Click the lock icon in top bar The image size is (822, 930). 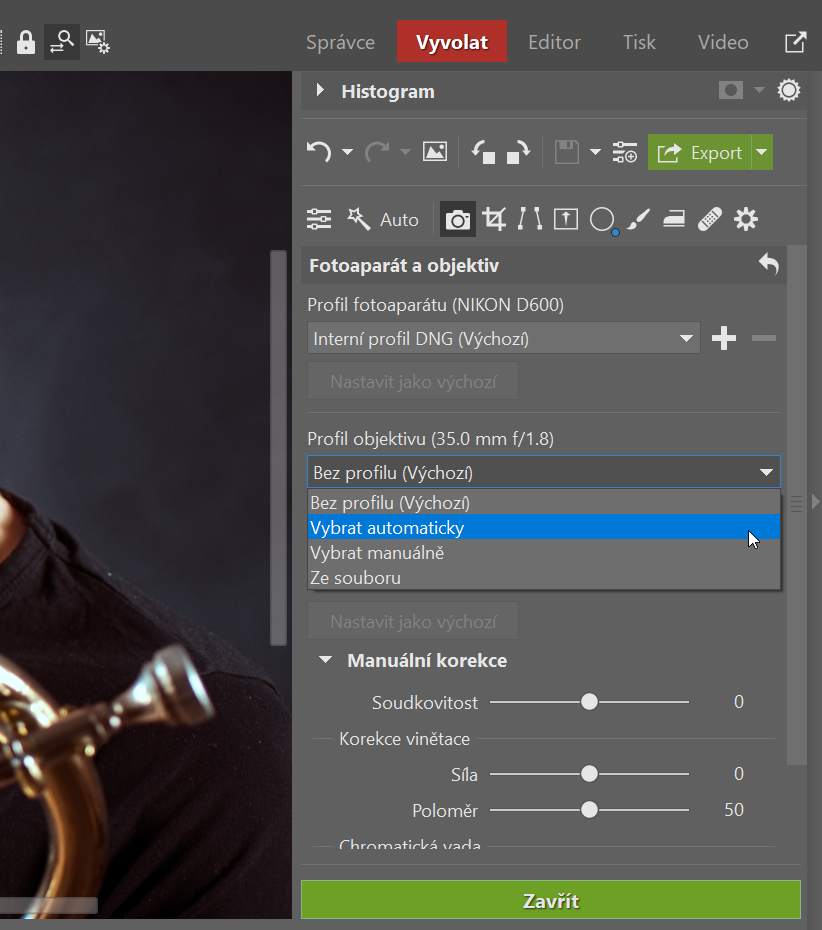click(26, 42)
